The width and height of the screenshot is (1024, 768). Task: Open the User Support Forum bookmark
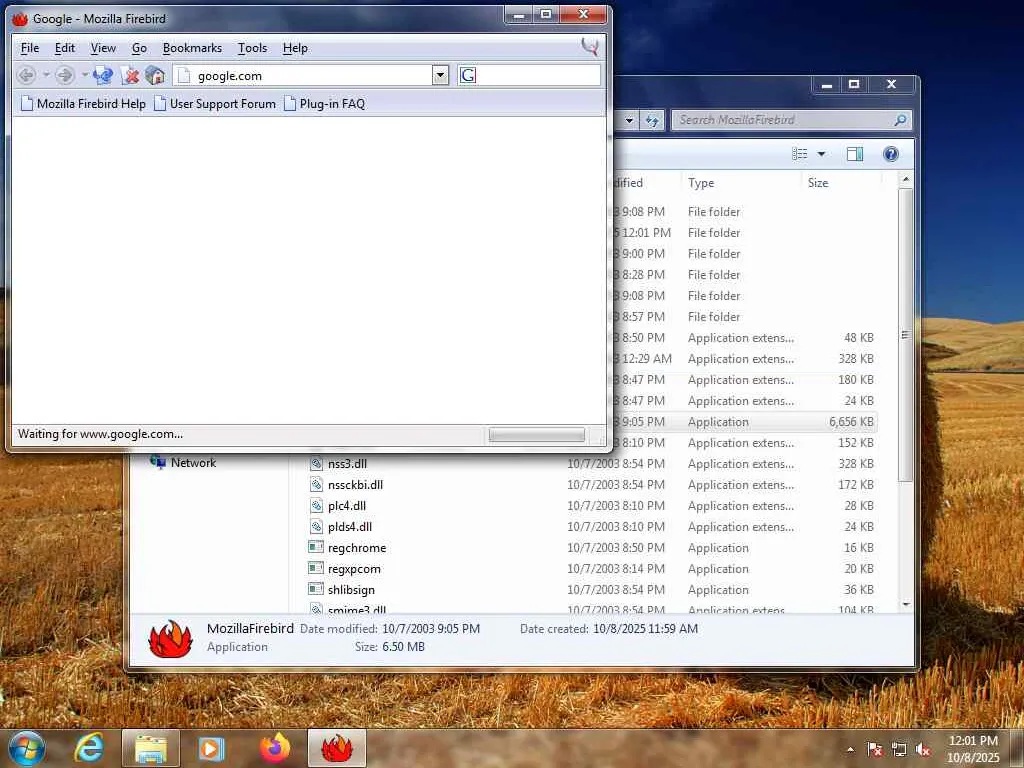click(x=215, y=104)
